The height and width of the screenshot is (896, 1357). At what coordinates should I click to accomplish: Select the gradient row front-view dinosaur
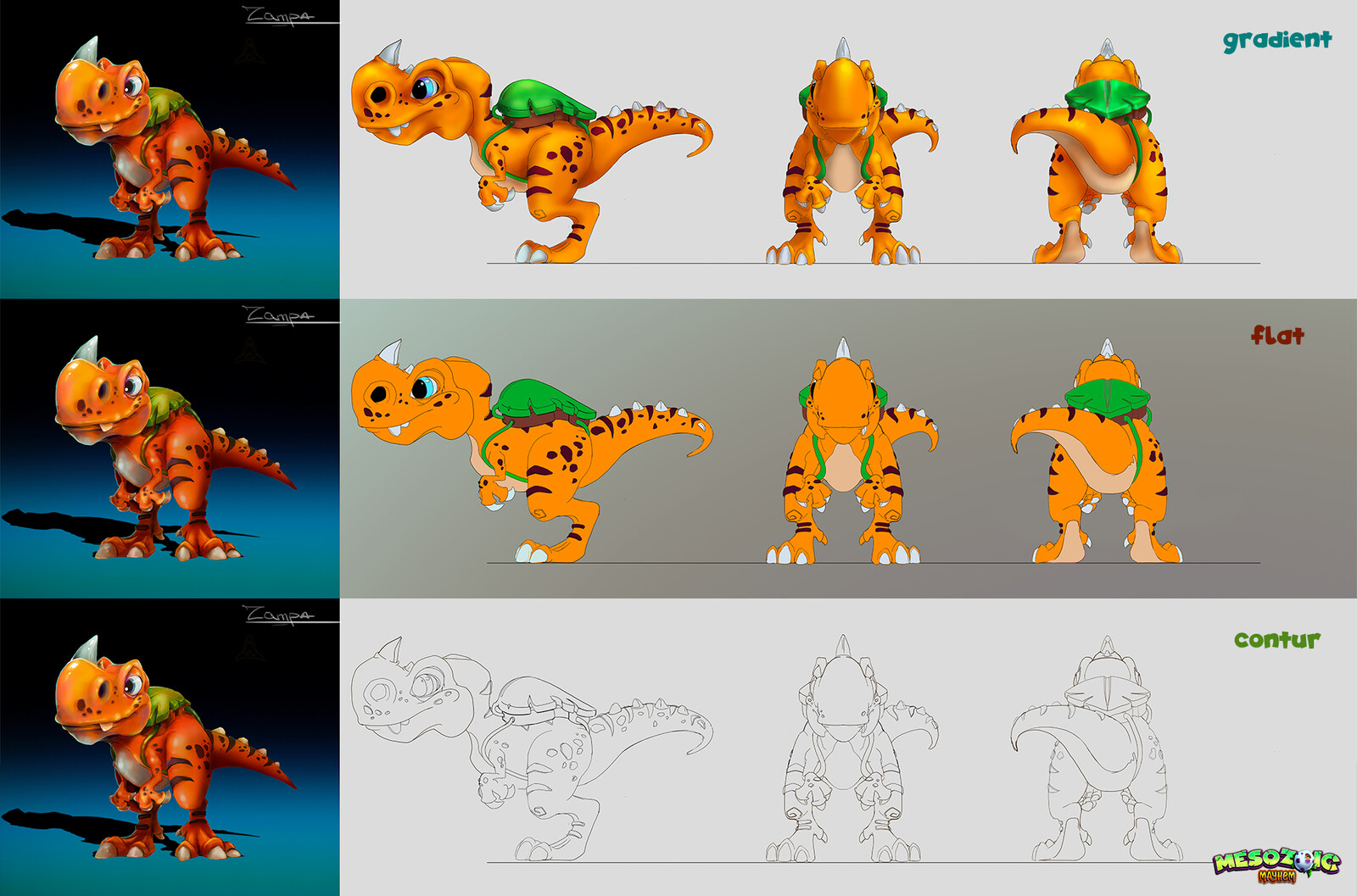coord(852,152)
